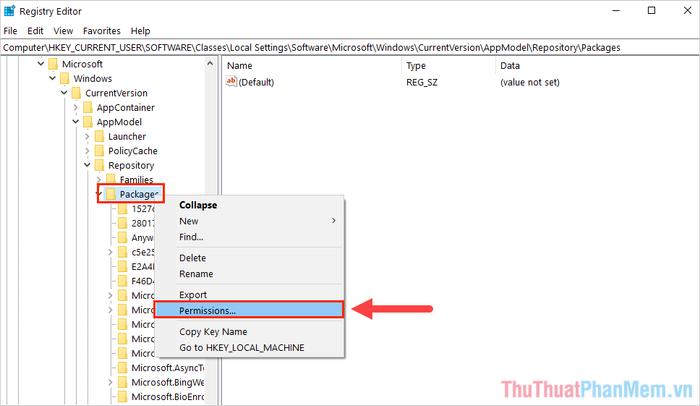Choose Rename from the context menu
Image resolution: width=700 pixels, height=406 pixels.
pyautogui.click(x=249, y=274)
